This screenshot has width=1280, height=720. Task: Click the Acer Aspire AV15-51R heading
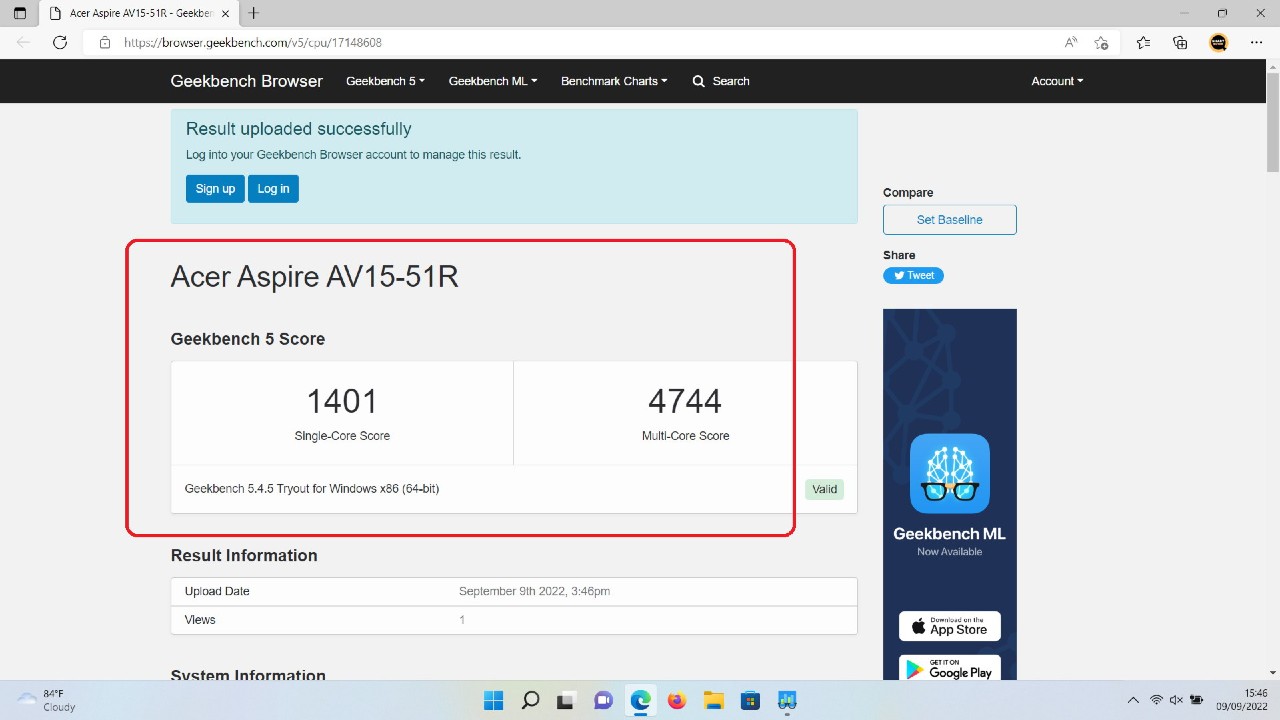click(314, 276)
